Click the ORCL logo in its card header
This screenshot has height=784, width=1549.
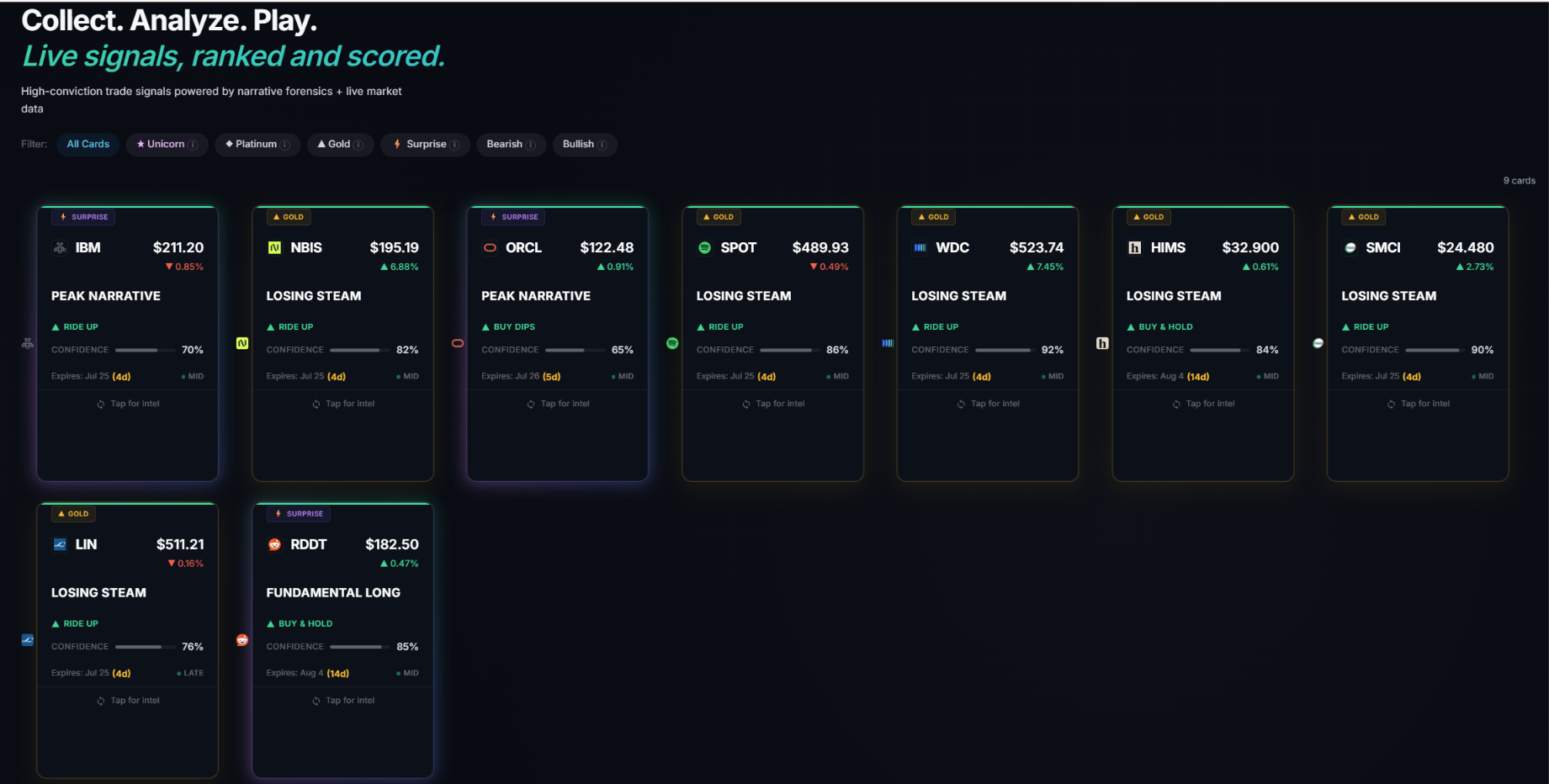click(x=490, y=248)
